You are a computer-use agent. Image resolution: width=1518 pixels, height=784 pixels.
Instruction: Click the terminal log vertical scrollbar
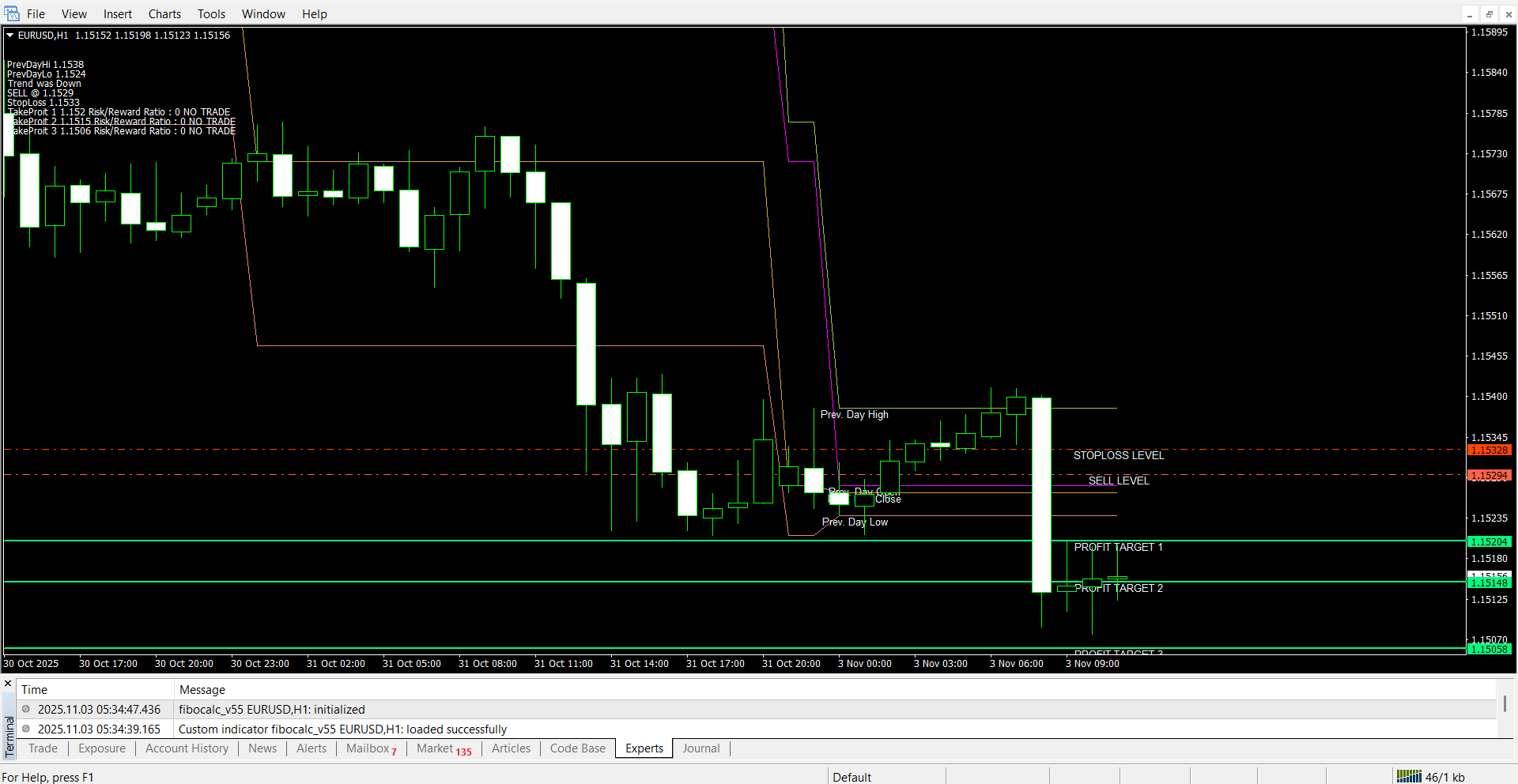pyautogui.click(x=1505, y=703)
